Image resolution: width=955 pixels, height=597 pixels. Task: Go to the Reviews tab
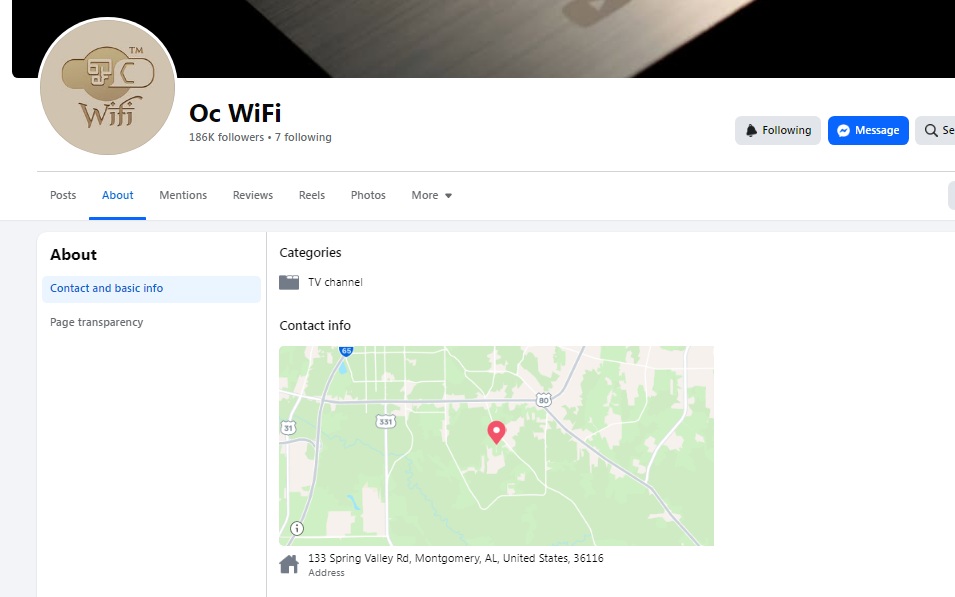[x=253, y=195]
